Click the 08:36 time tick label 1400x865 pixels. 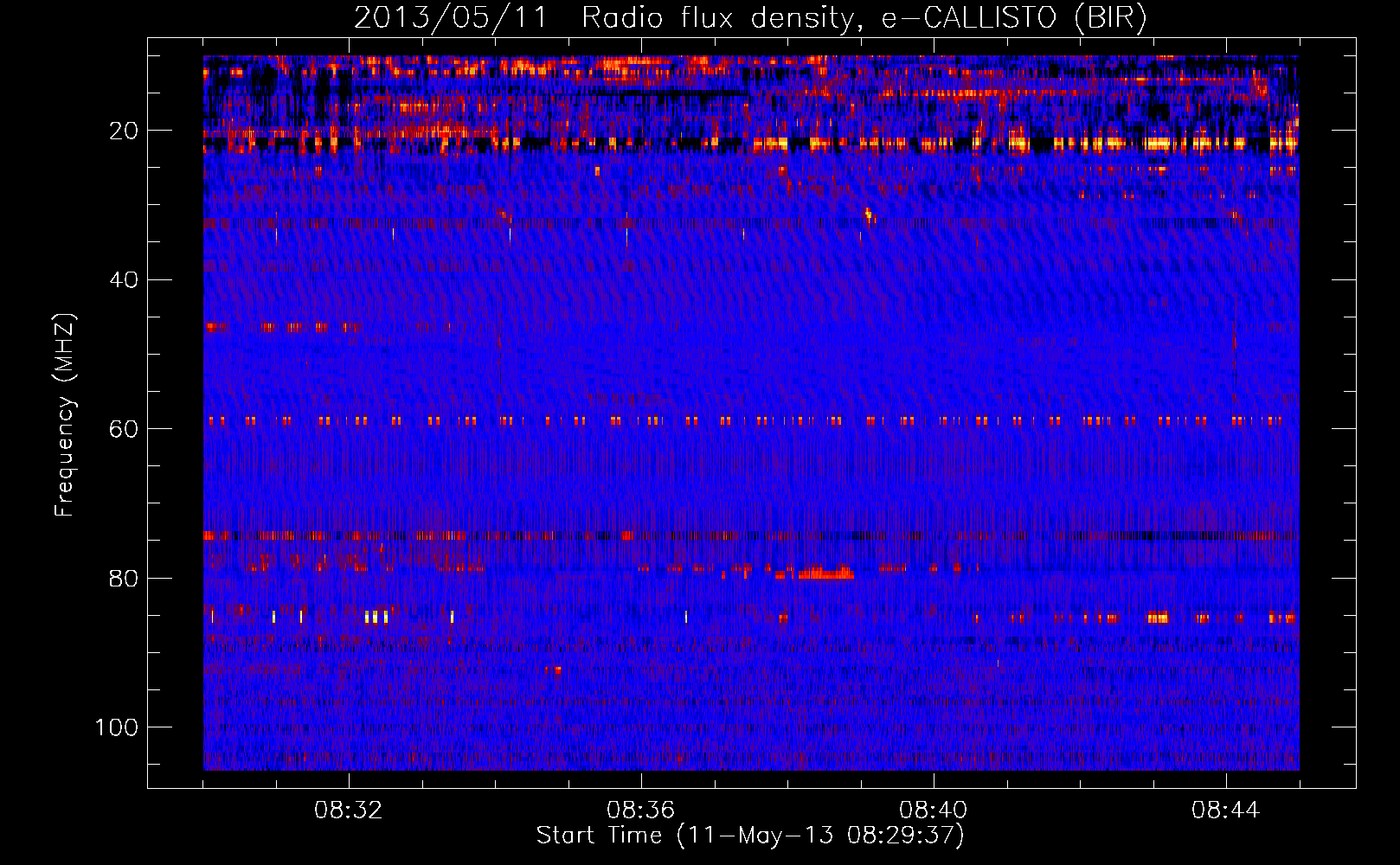tap(640, 811)
